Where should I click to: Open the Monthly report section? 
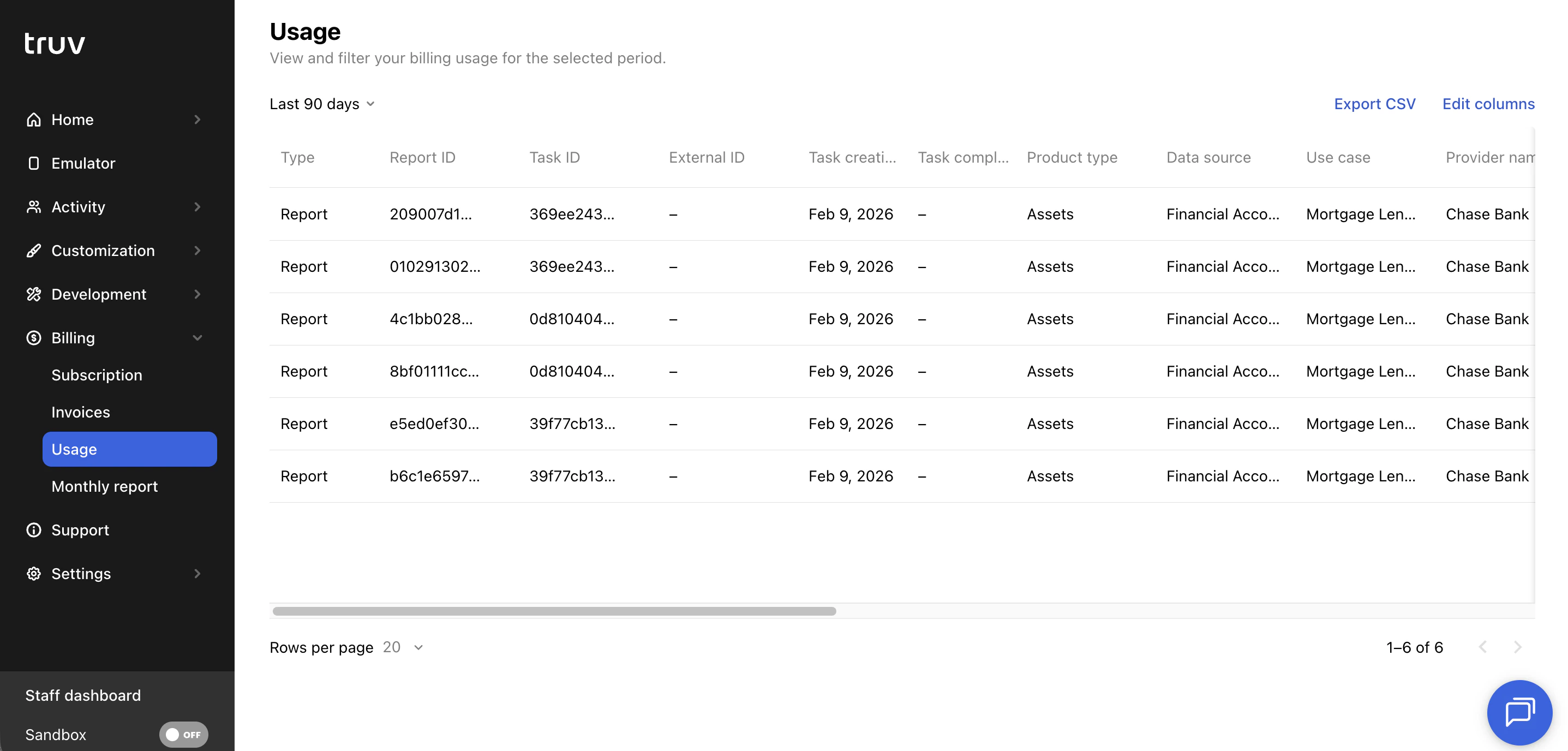click(x=104, y=486)
